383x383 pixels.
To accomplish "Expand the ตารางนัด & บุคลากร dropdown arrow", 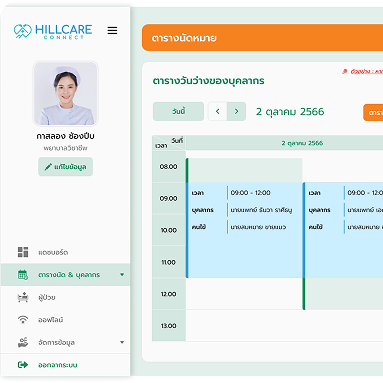I will (x=122, y=275).
